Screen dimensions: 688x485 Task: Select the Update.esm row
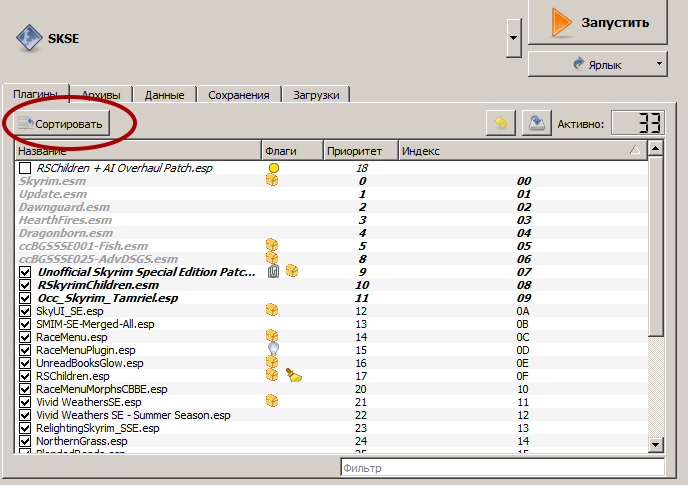pyautogui.click(x=331, y=194)
